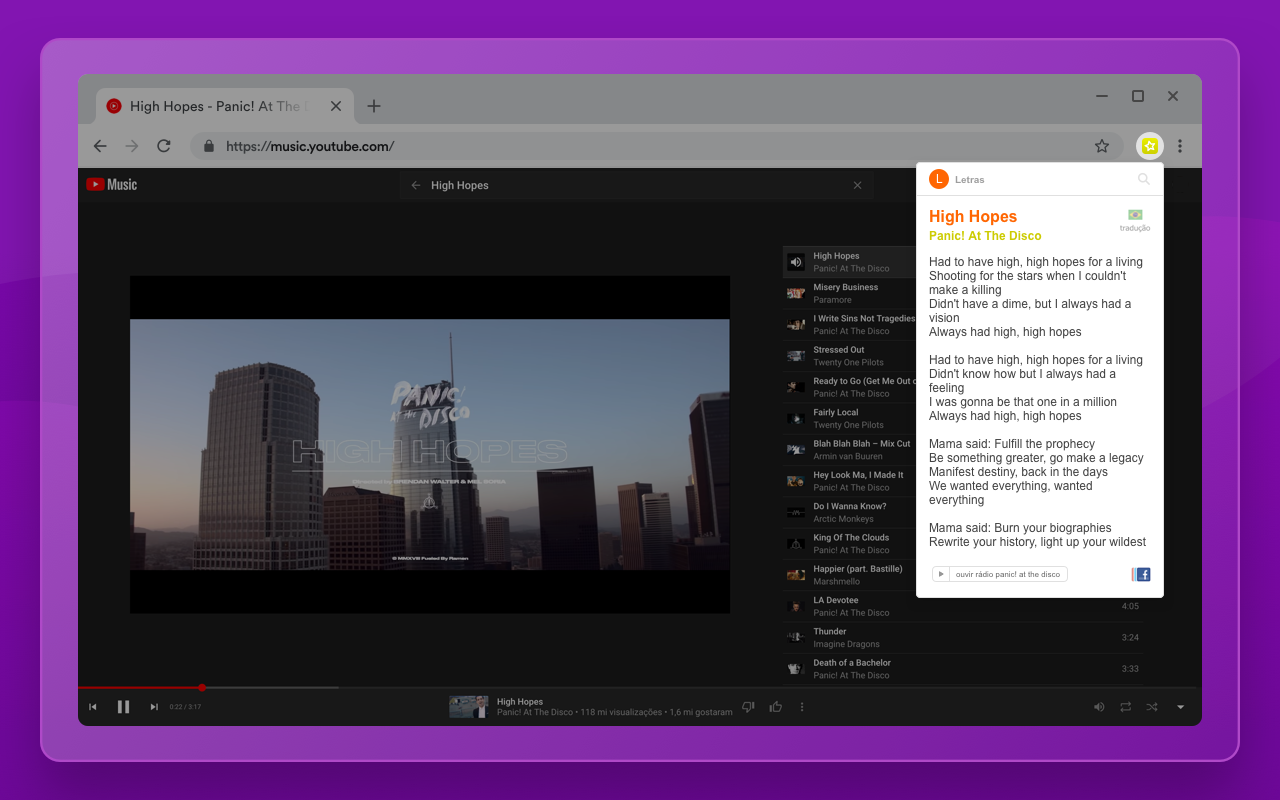Pause the playing song
The image size is (1280, 800).
124,707
